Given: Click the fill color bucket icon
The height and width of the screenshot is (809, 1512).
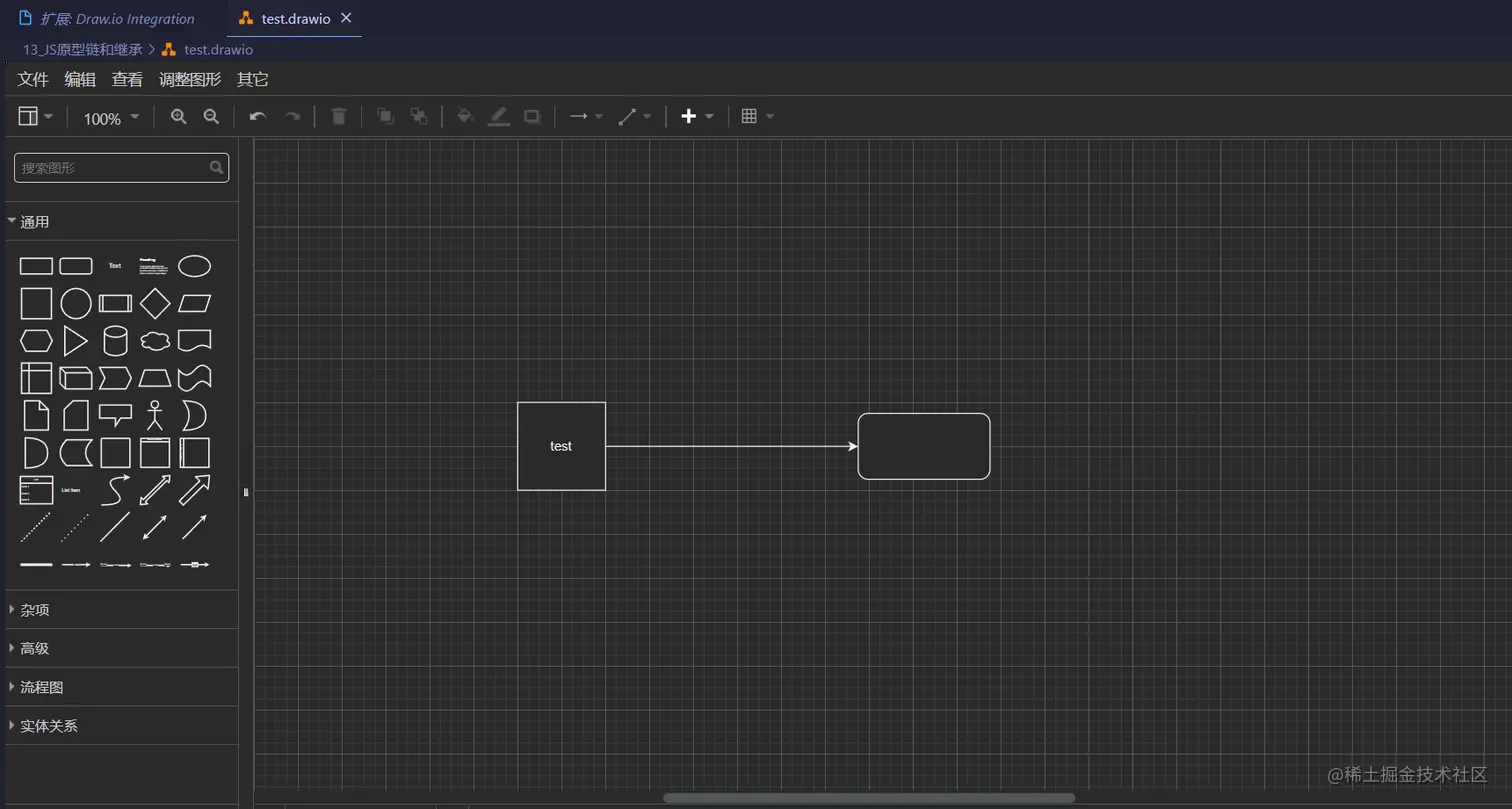Looking at the screenshot, I should pos(465,117).
